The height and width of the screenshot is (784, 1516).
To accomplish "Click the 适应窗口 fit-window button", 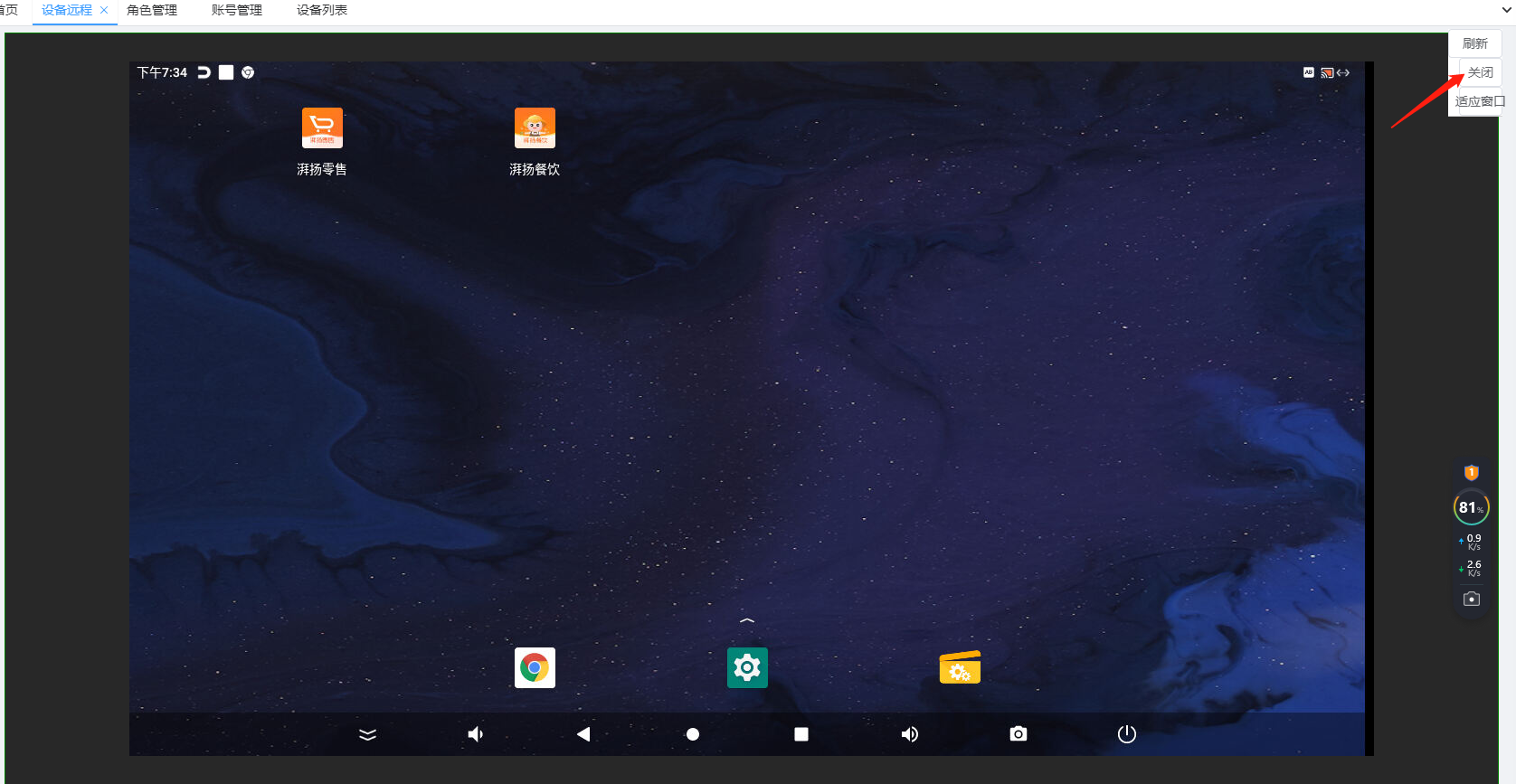I will [x=1480, y=101].
